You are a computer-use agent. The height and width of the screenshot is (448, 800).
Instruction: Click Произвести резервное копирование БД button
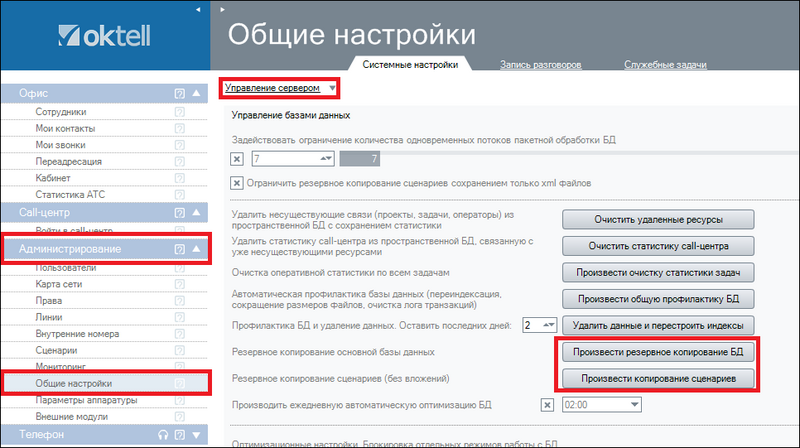click(x=656, y=352)
